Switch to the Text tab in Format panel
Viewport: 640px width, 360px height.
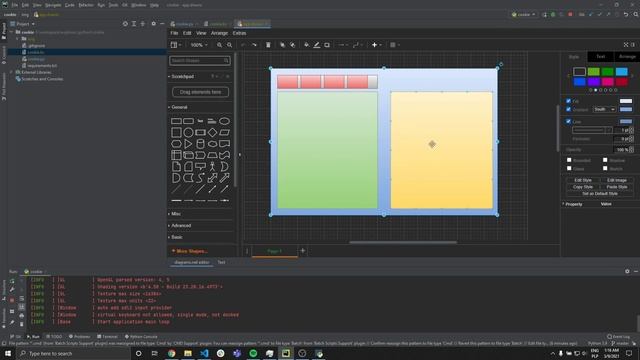coord(600,56)
